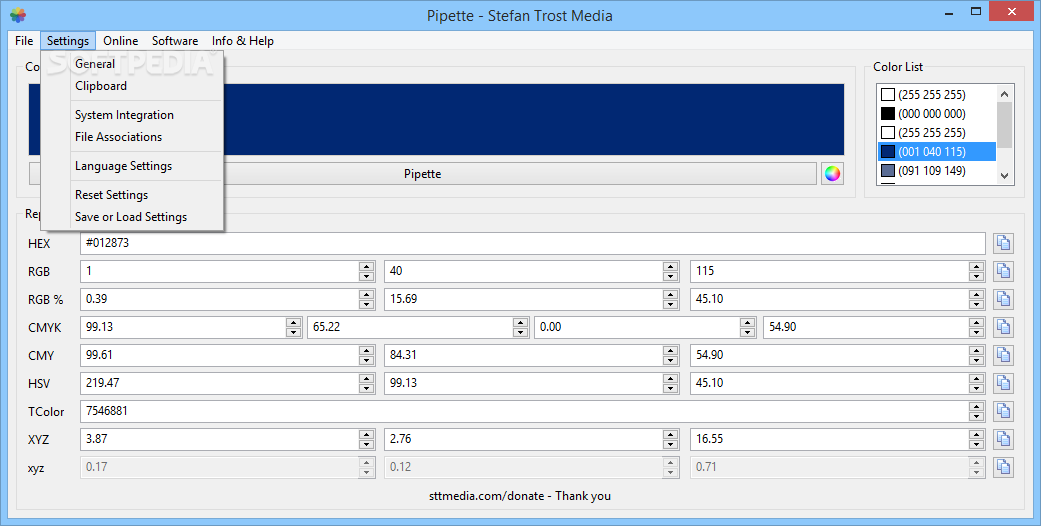Increase CMY 84.31 stepper
1041x526 pixels.
671,351
